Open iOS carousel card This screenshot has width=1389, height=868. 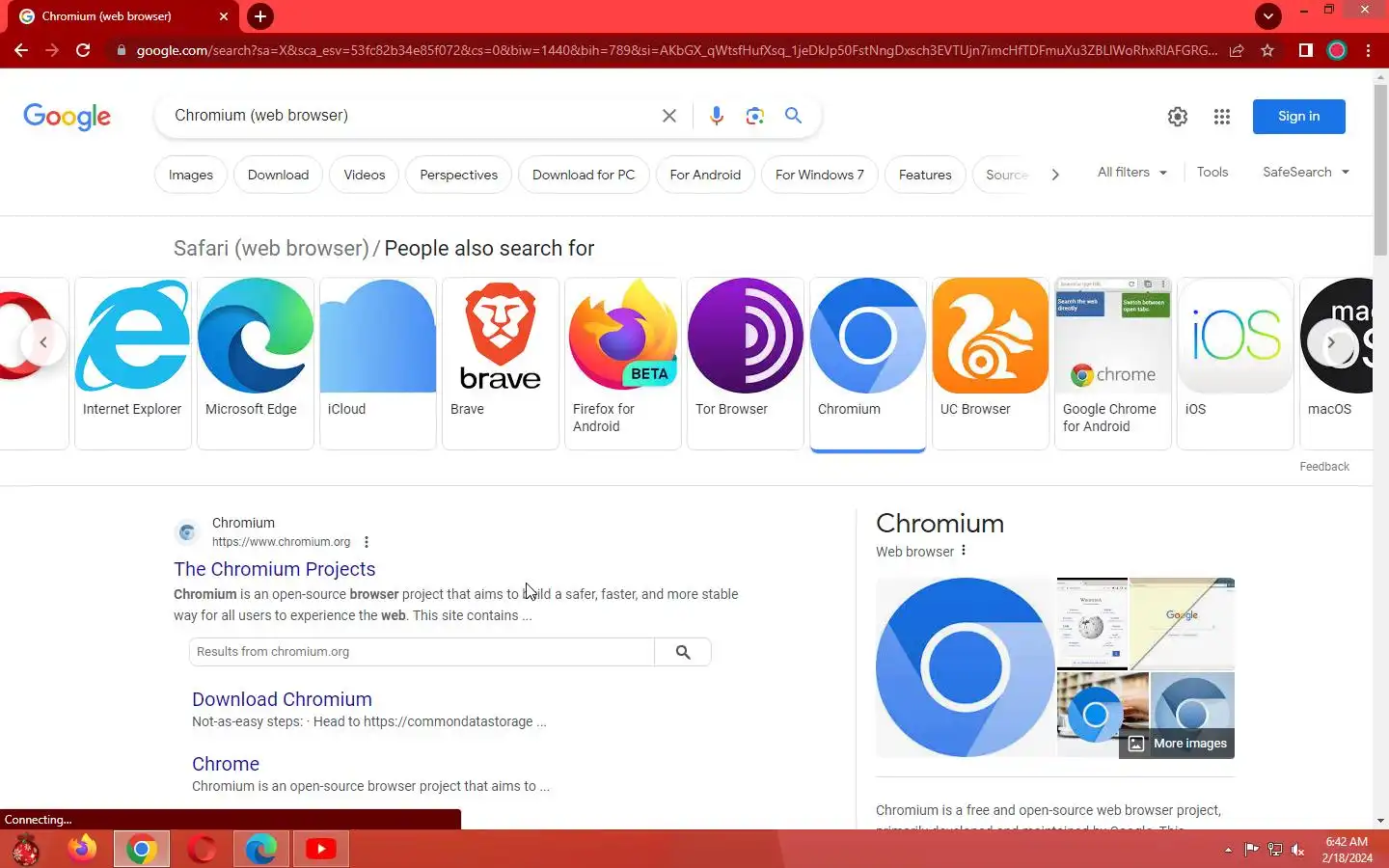1236,363
